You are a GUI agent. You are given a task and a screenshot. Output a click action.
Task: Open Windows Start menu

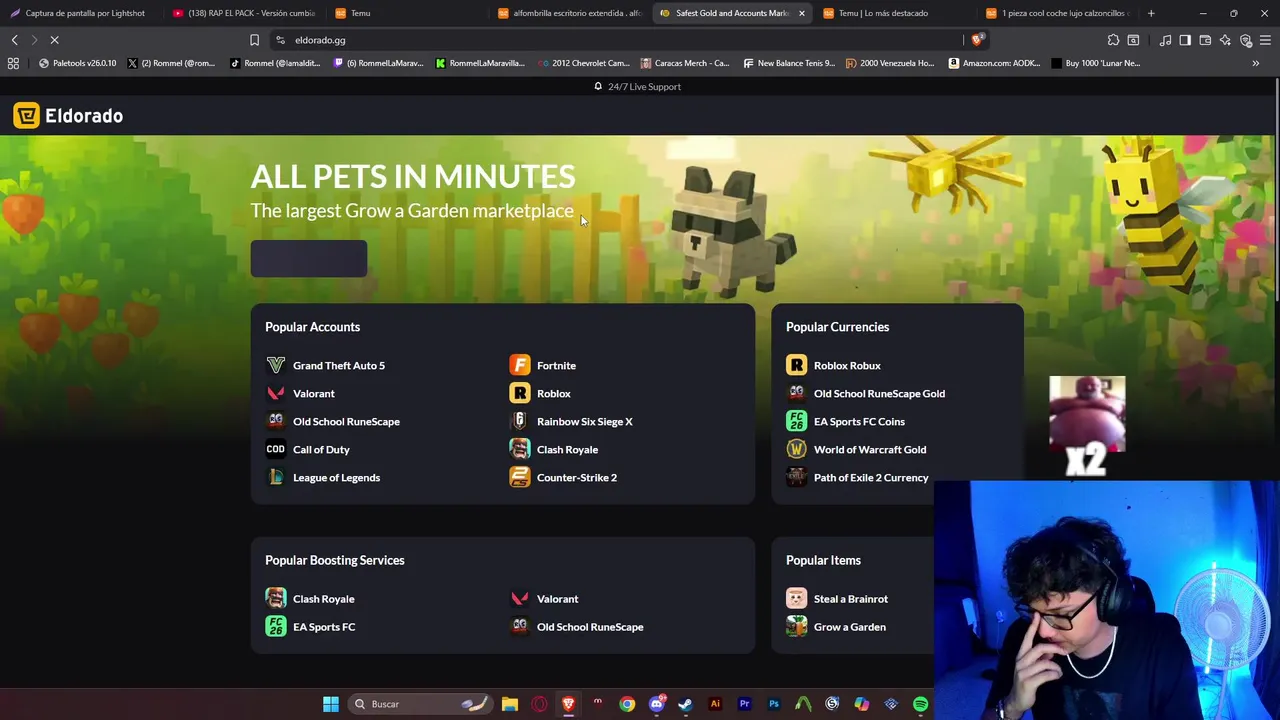tap(331, 704)
